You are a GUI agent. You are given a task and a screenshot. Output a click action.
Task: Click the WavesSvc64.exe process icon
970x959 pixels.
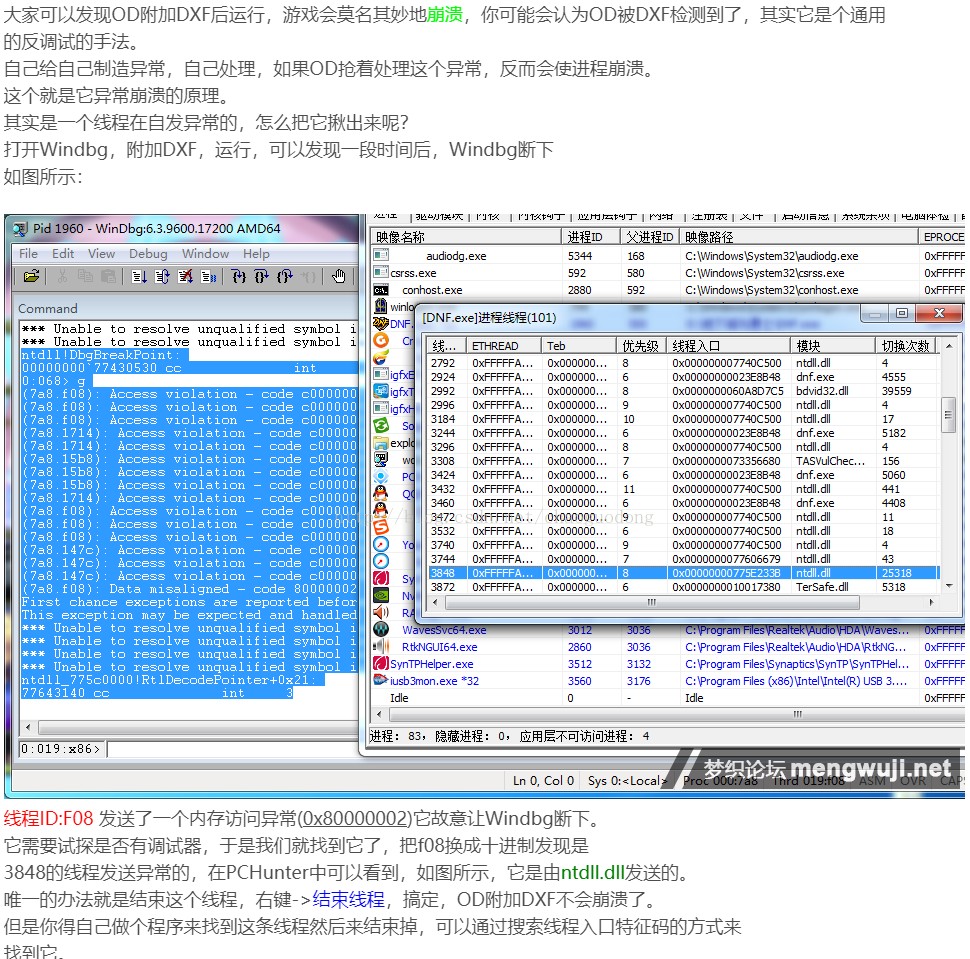coord(381,629)
